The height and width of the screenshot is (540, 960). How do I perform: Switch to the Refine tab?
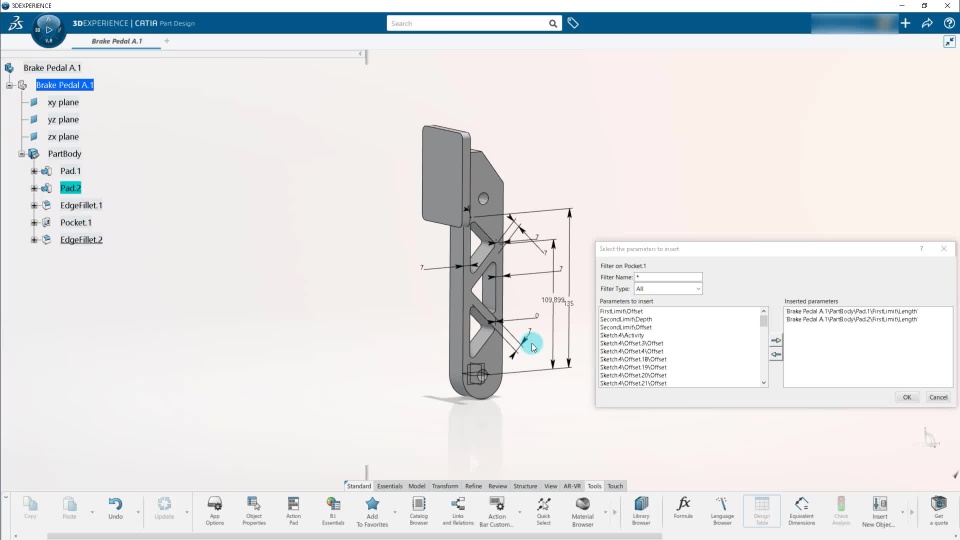click(x=473, y=486)
